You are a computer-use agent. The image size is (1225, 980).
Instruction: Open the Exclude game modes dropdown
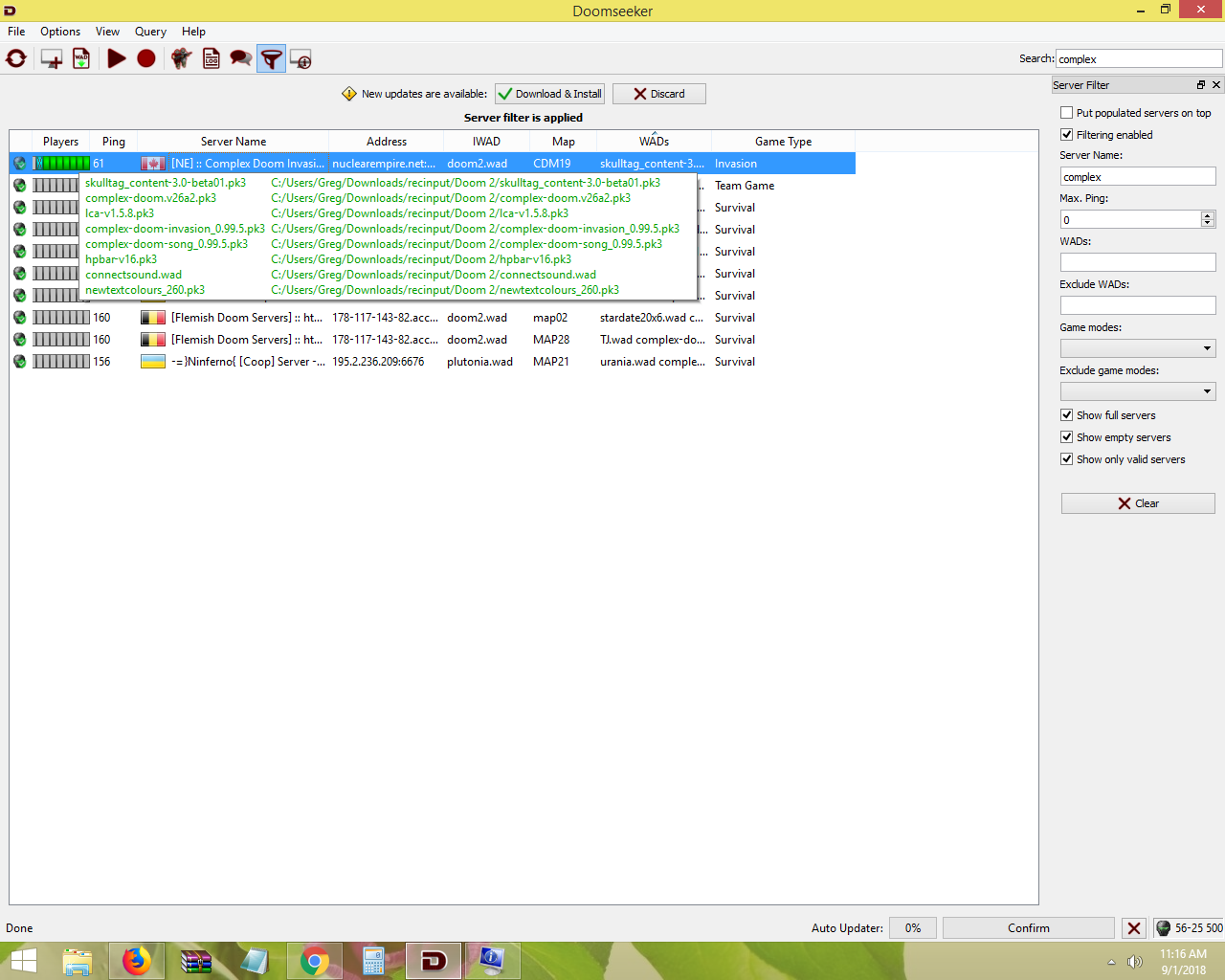[1138, 391]
